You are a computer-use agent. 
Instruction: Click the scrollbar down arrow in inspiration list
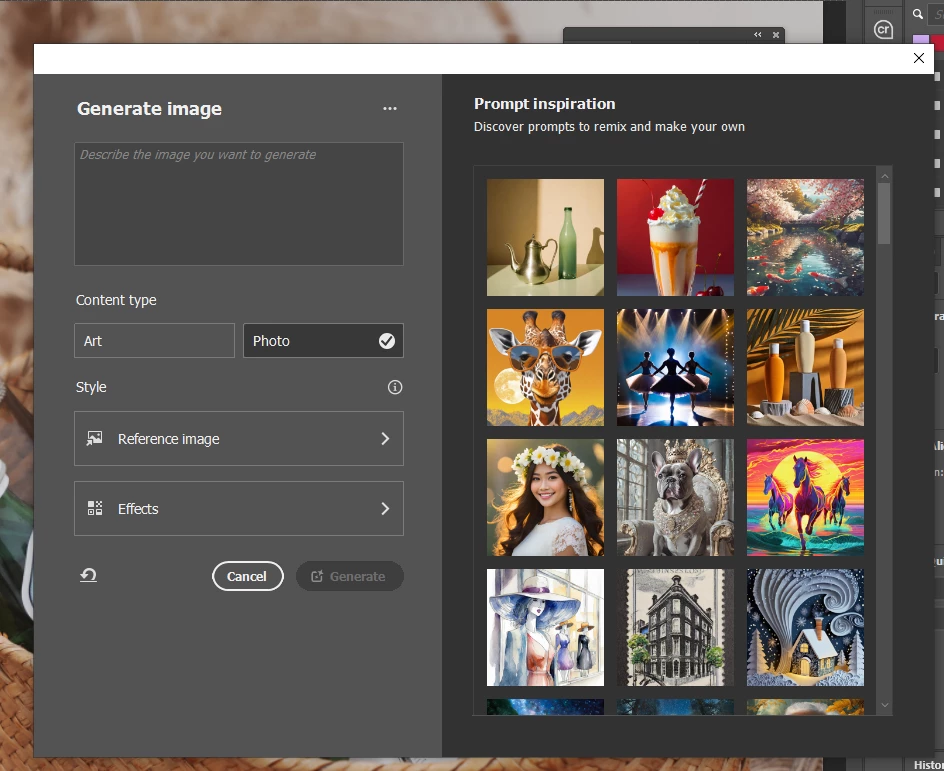(884, 705)
